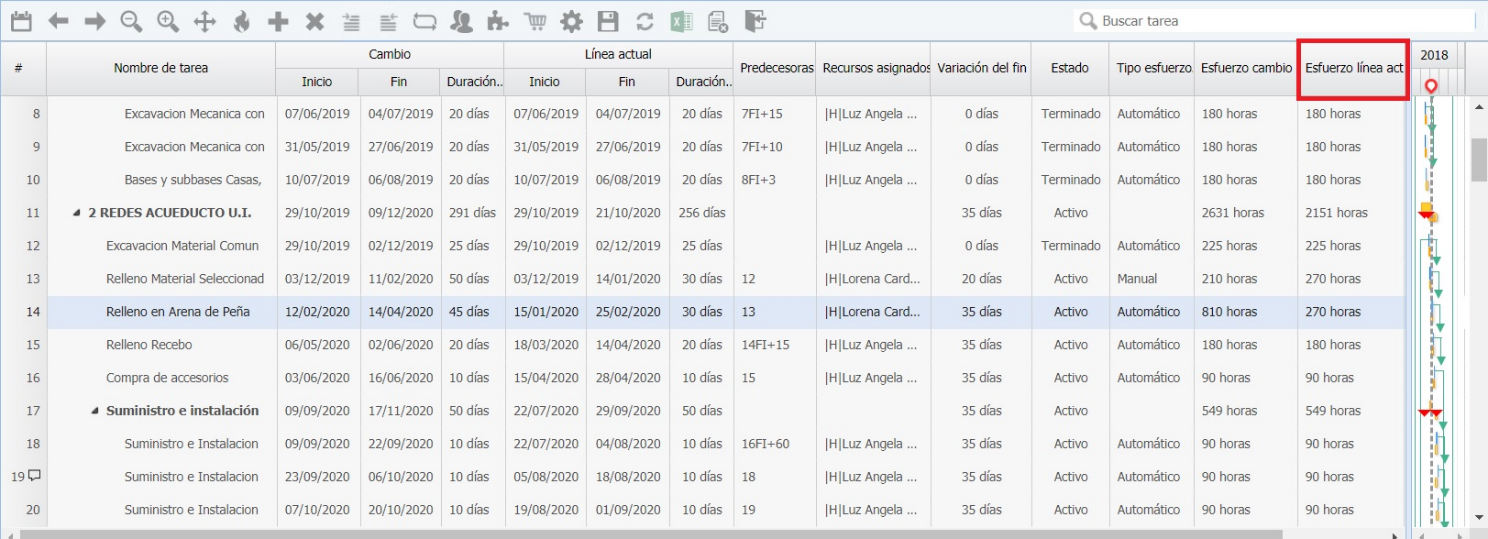Click the horizontal scrollbar of the grid

click(650, 534)
